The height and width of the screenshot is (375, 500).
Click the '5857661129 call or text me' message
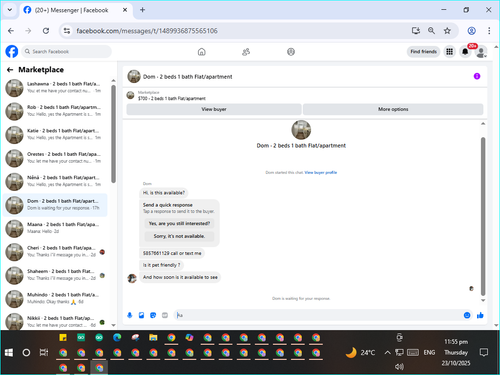pyautogui.click(x=172, y=253)
